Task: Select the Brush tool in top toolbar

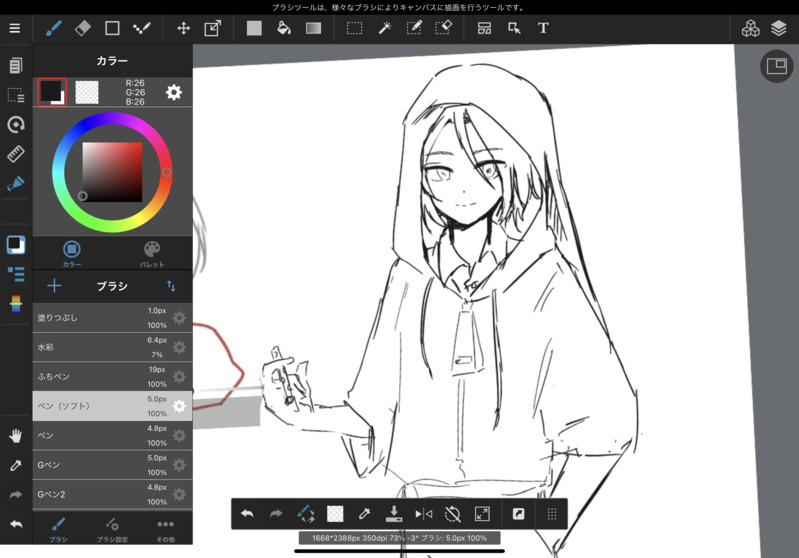Action: (54, 28)
